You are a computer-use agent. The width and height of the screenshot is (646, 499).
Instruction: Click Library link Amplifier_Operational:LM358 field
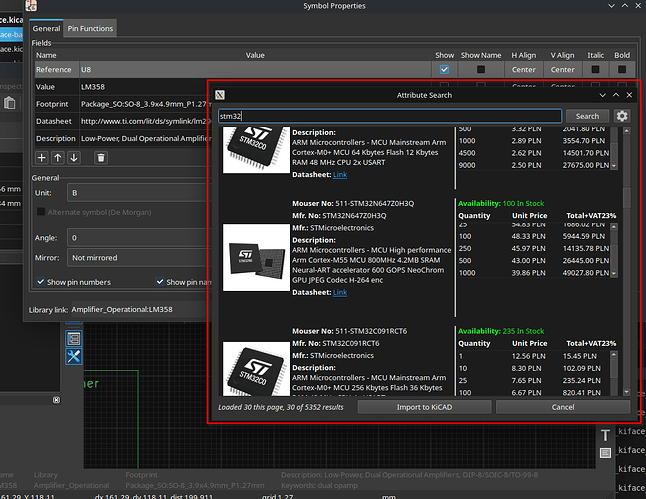click(139, 309)
